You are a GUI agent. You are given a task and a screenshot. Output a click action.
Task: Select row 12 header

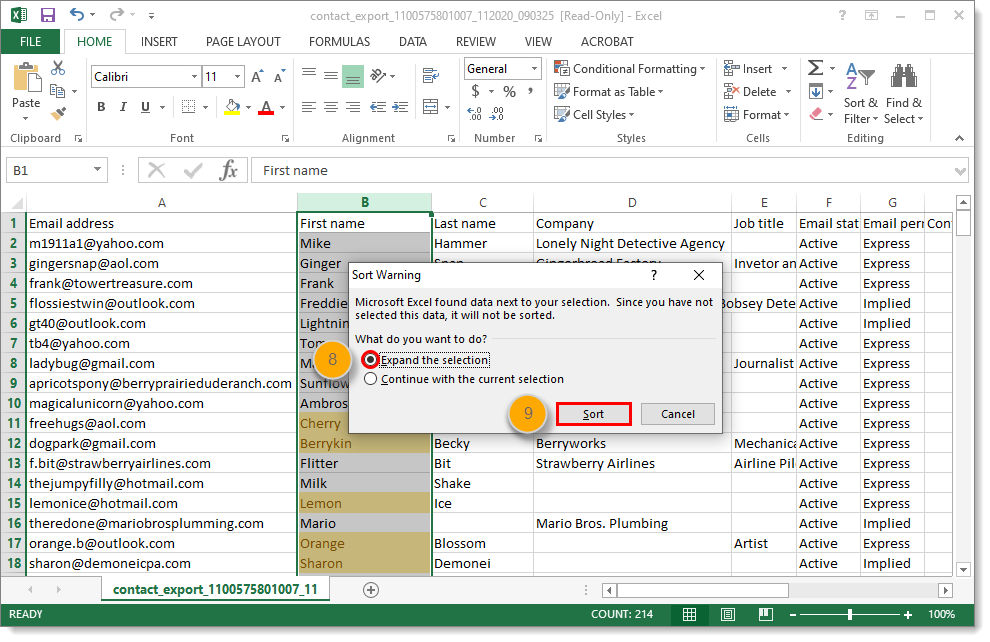pos(14,443)
